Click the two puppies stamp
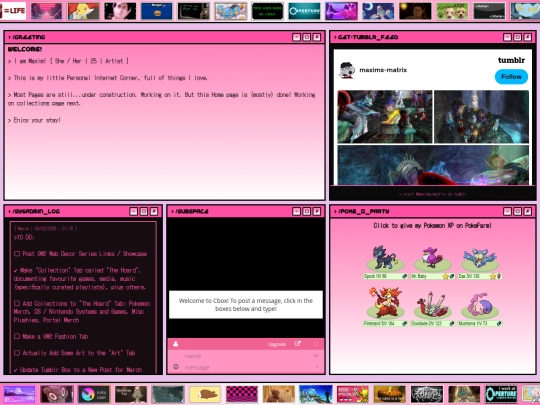540x405 pixels. pos(452,11)
